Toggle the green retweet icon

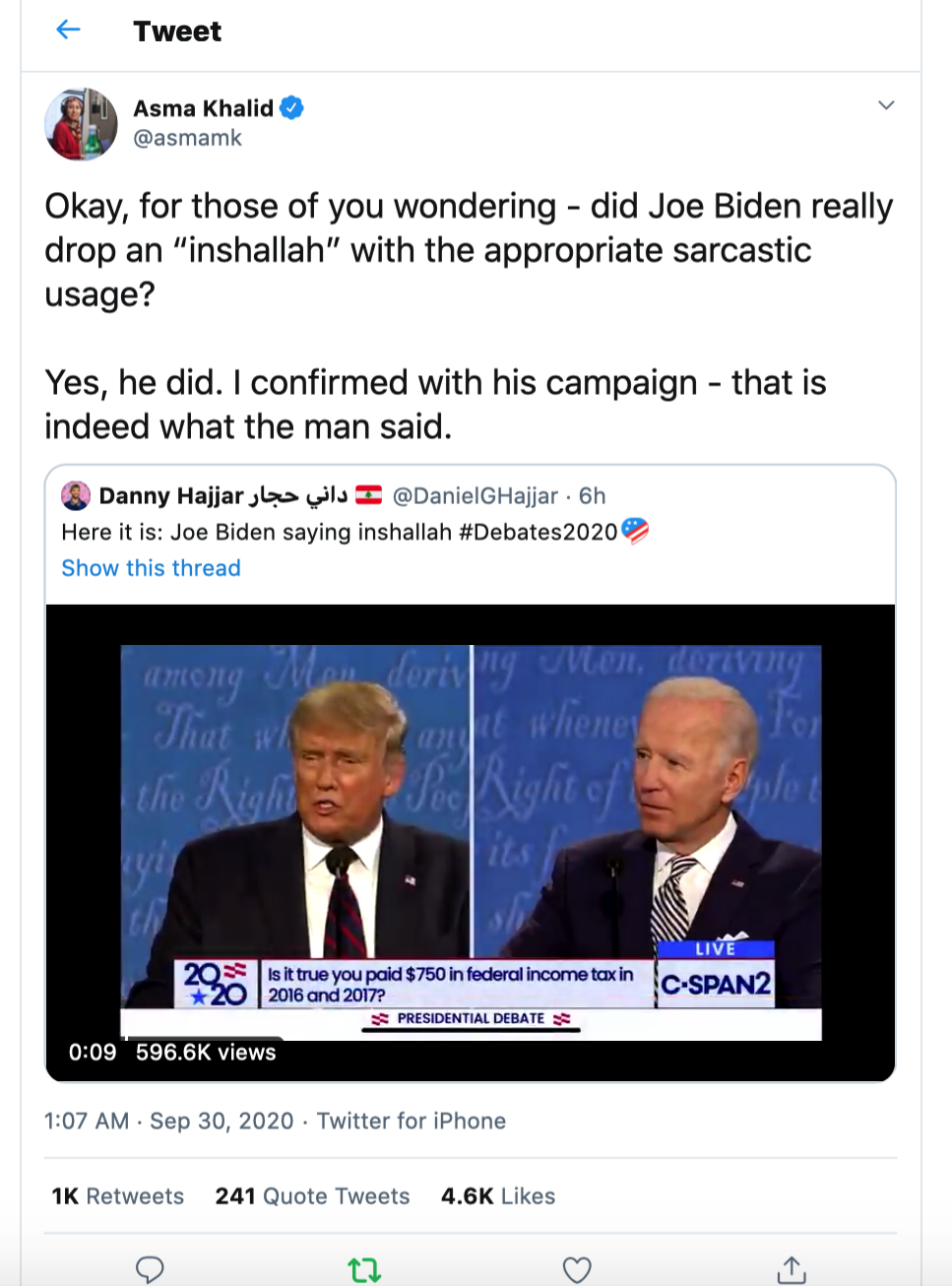coord(364,1269)
